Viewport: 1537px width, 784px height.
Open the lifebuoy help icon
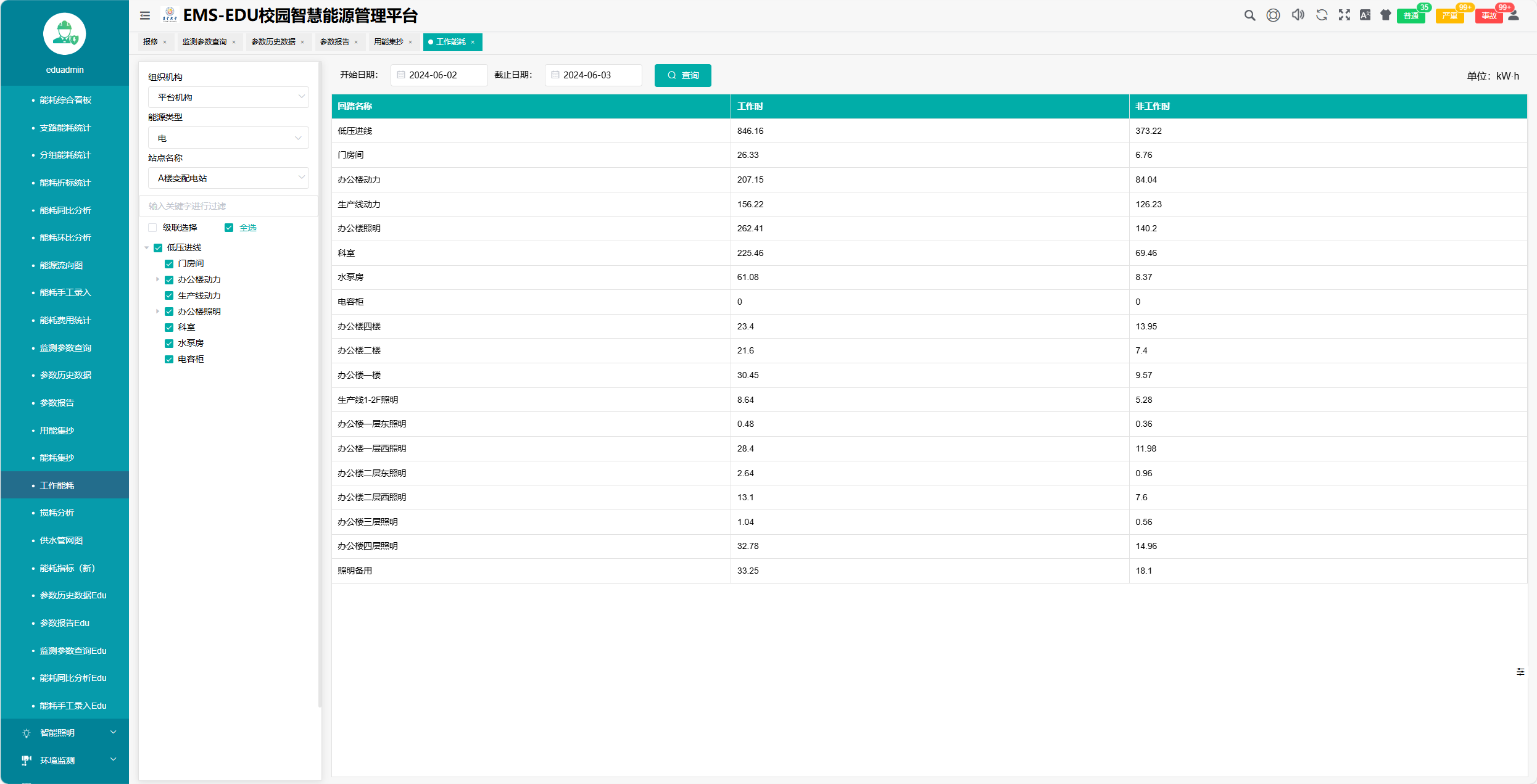[1273, 15]
